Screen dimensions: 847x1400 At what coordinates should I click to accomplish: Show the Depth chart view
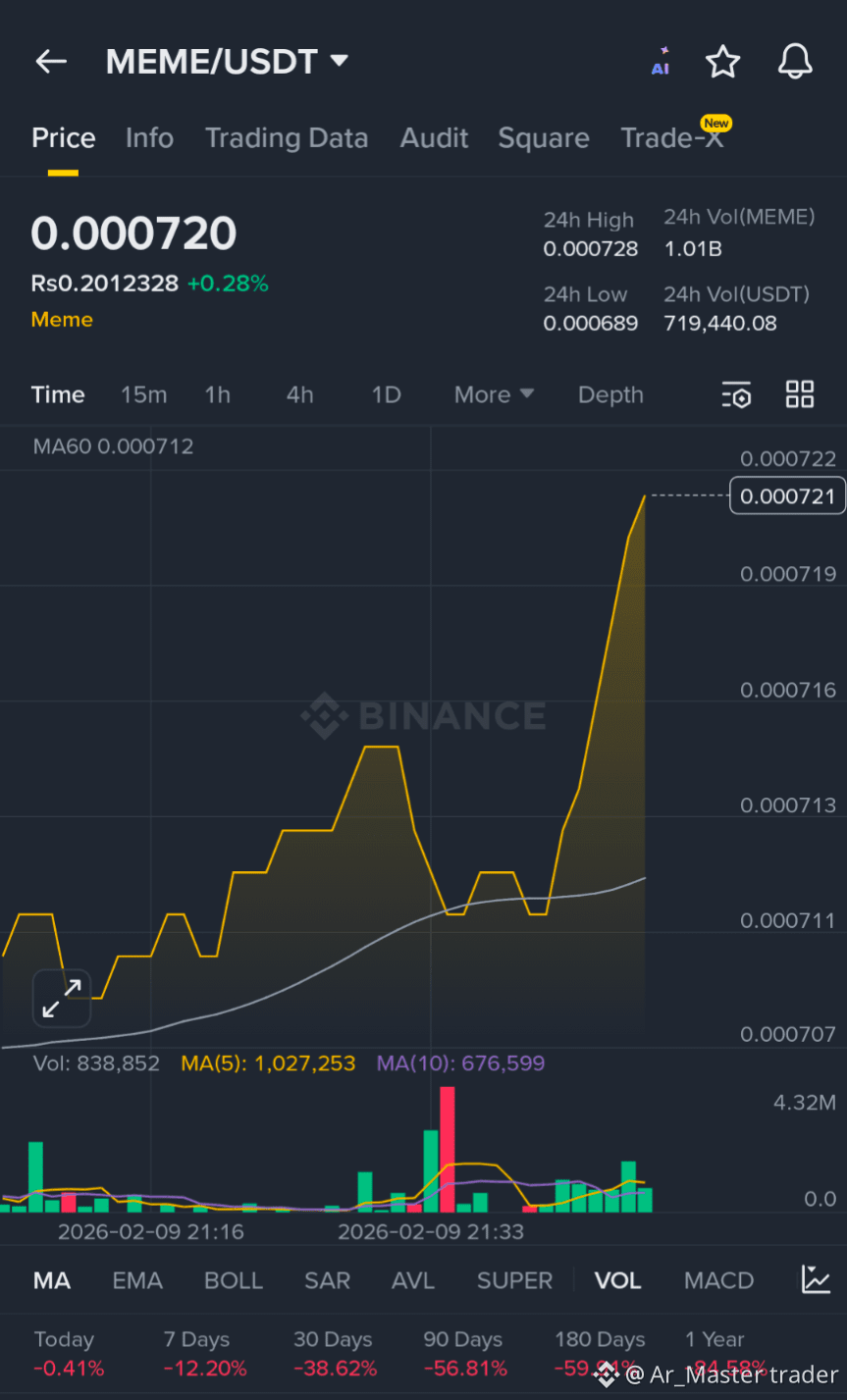610,394
